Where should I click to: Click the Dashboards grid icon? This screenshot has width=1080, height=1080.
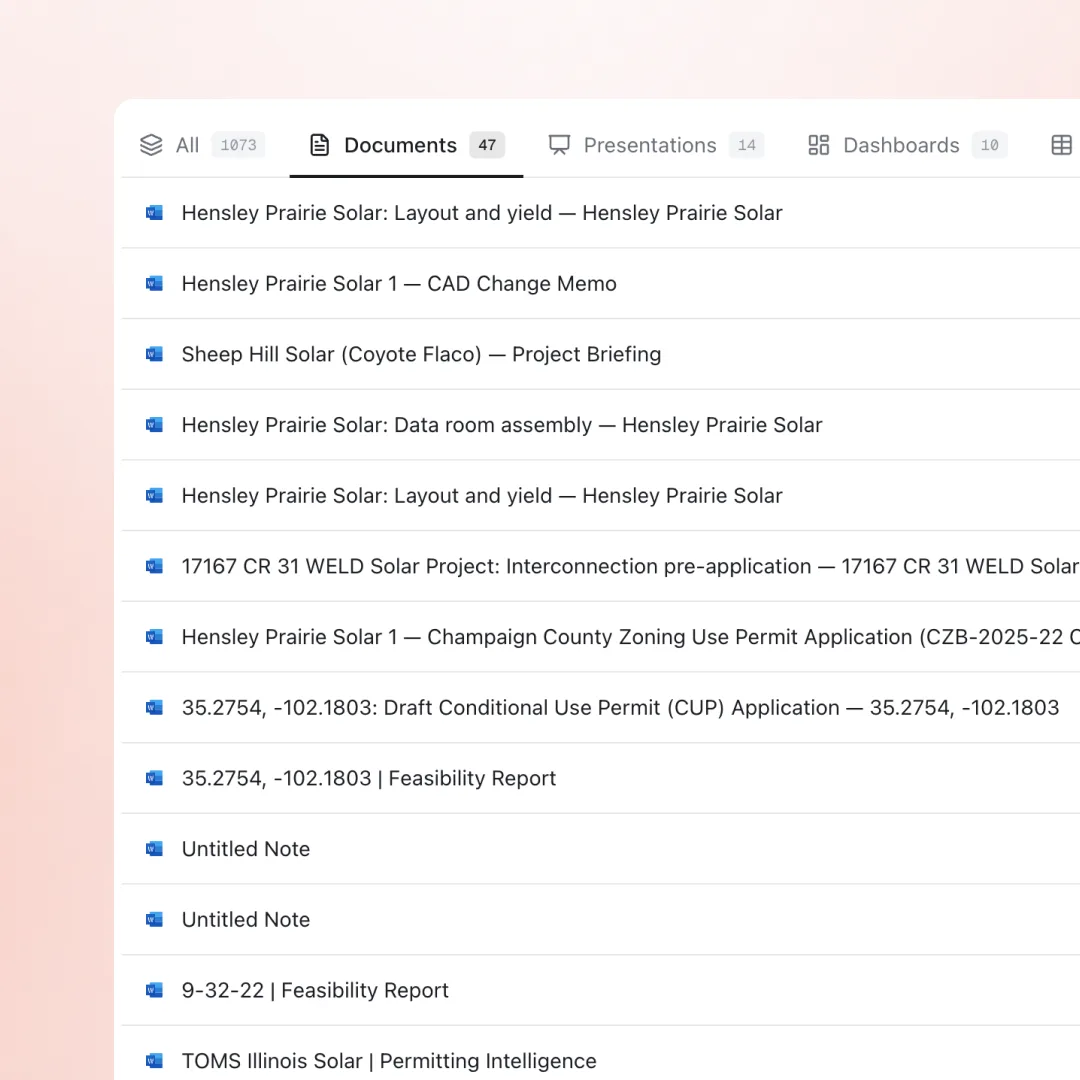tap(818, 145)
